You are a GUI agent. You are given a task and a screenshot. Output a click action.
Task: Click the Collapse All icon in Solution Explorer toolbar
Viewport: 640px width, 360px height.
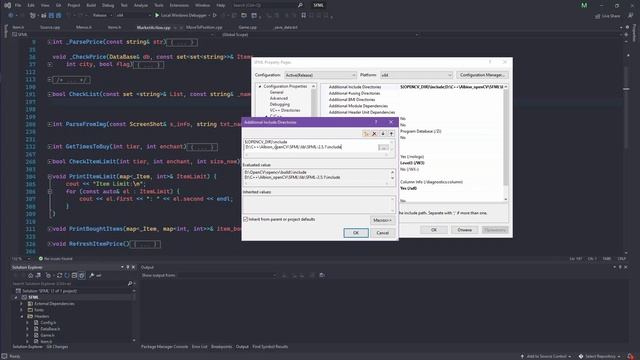pyautogui.click(x=74, y=276)
